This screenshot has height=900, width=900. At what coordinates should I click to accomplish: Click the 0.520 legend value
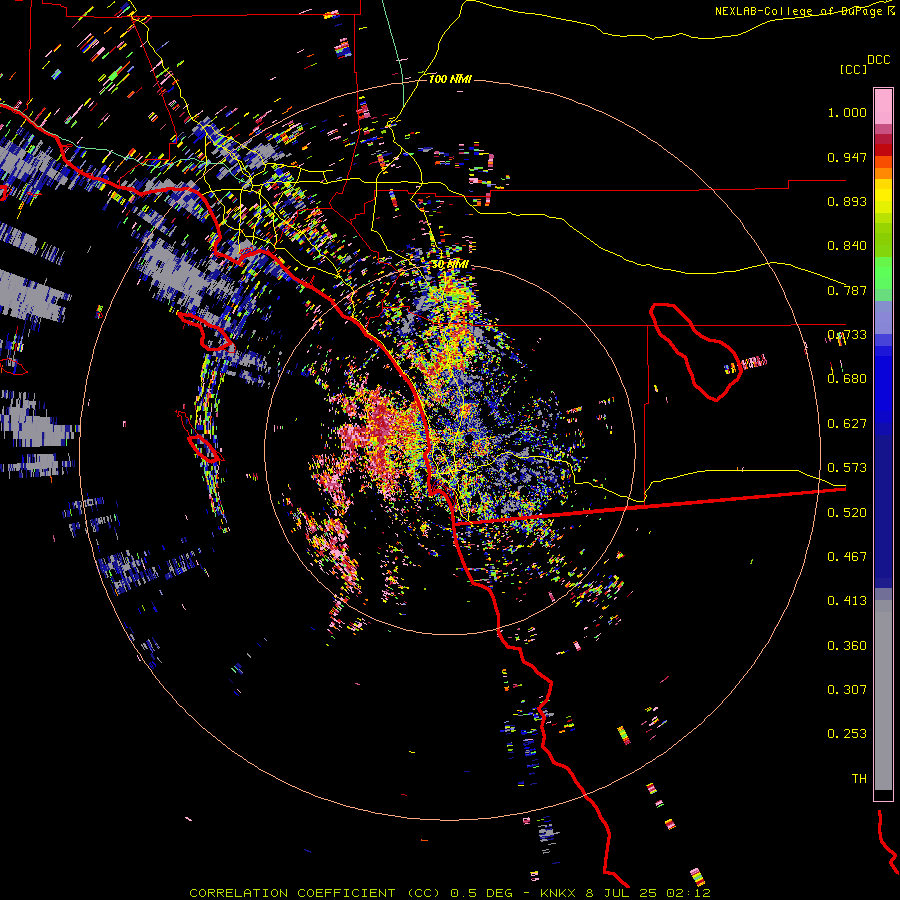tap(847, 513)
